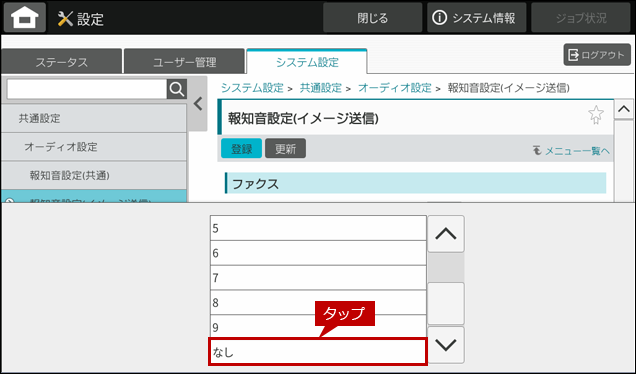Focus the sidebar search field
The image size is (636, 374).
click(87, 89)
